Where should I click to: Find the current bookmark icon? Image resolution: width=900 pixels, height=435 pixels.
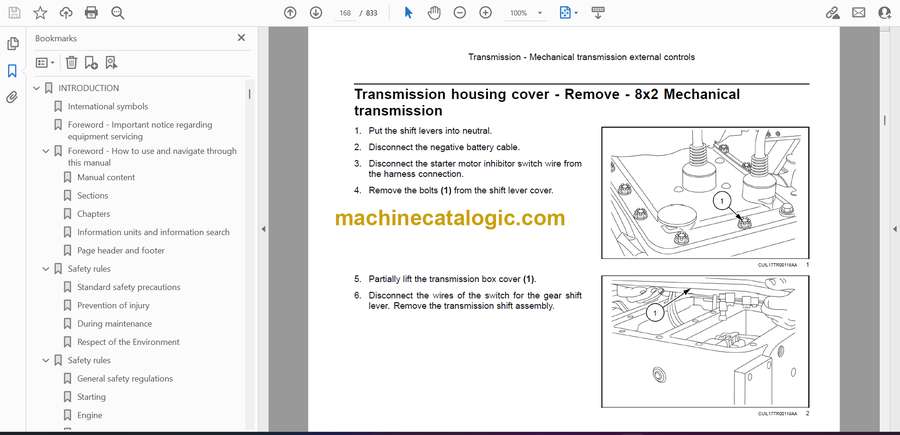click(111, 63)
